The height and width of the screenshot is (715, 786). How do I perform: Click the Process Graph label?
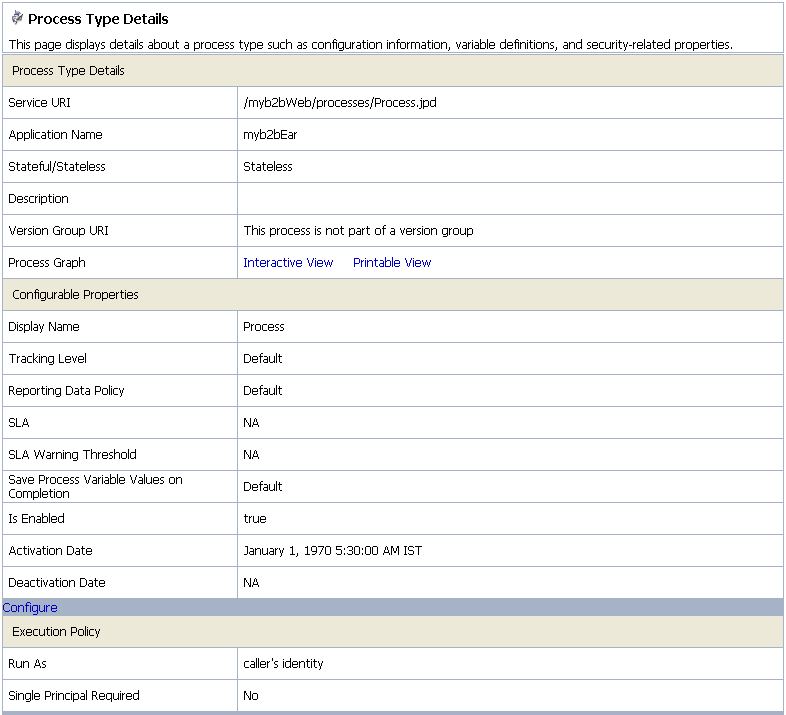pos(47,263)
